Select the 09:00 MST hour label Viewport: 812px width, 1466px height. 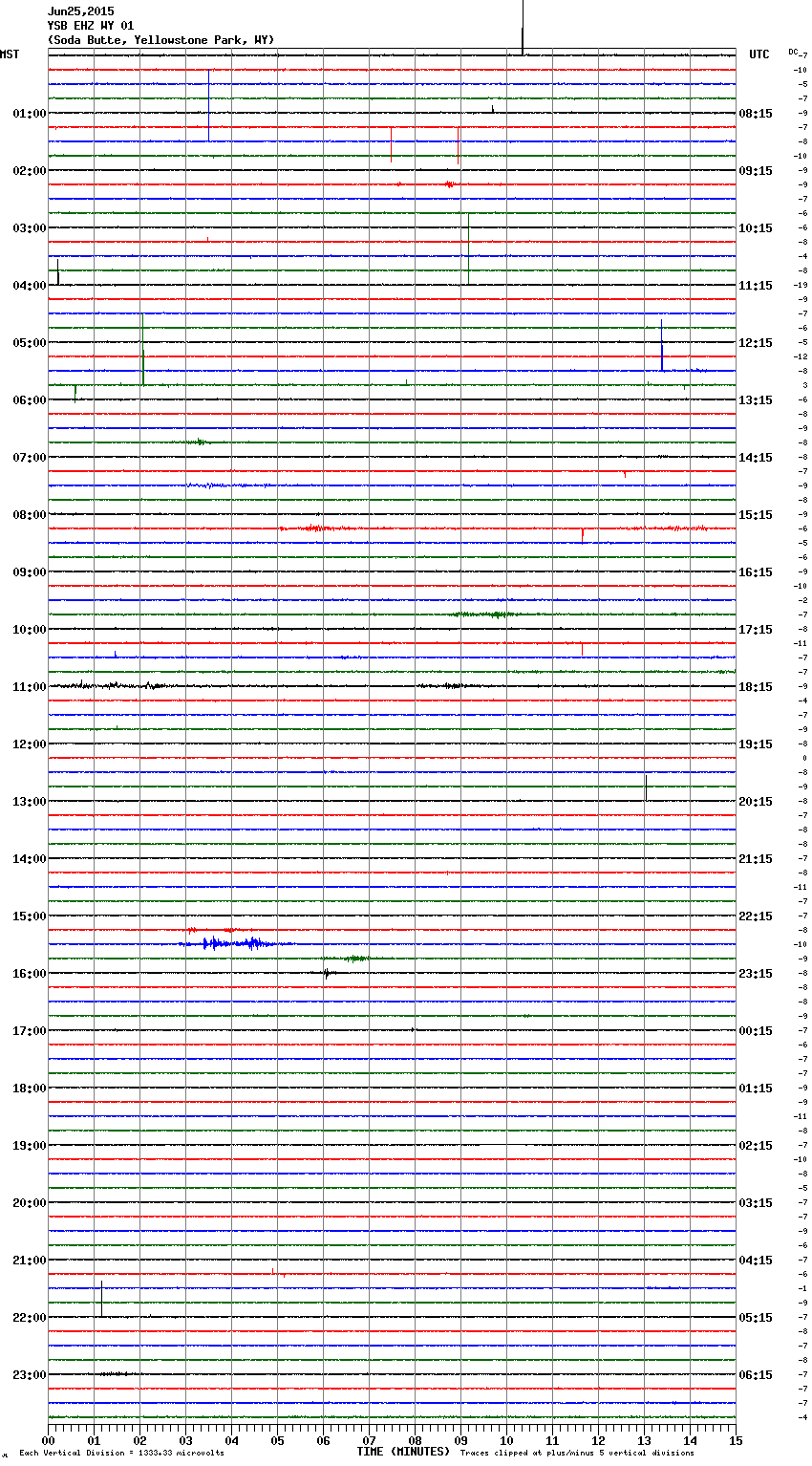(30, 572)
